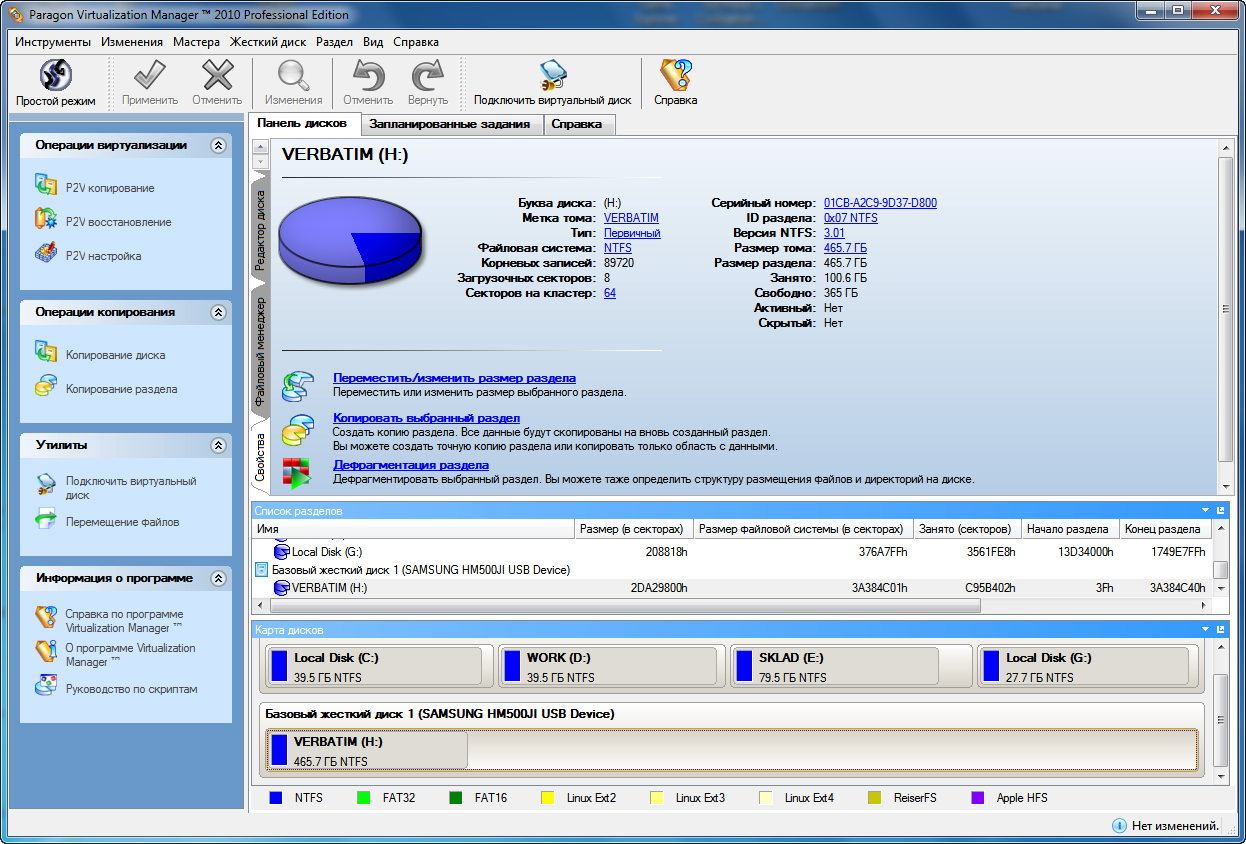Open the Мастера menu
1246x844 pixels.
pos(196,42)
